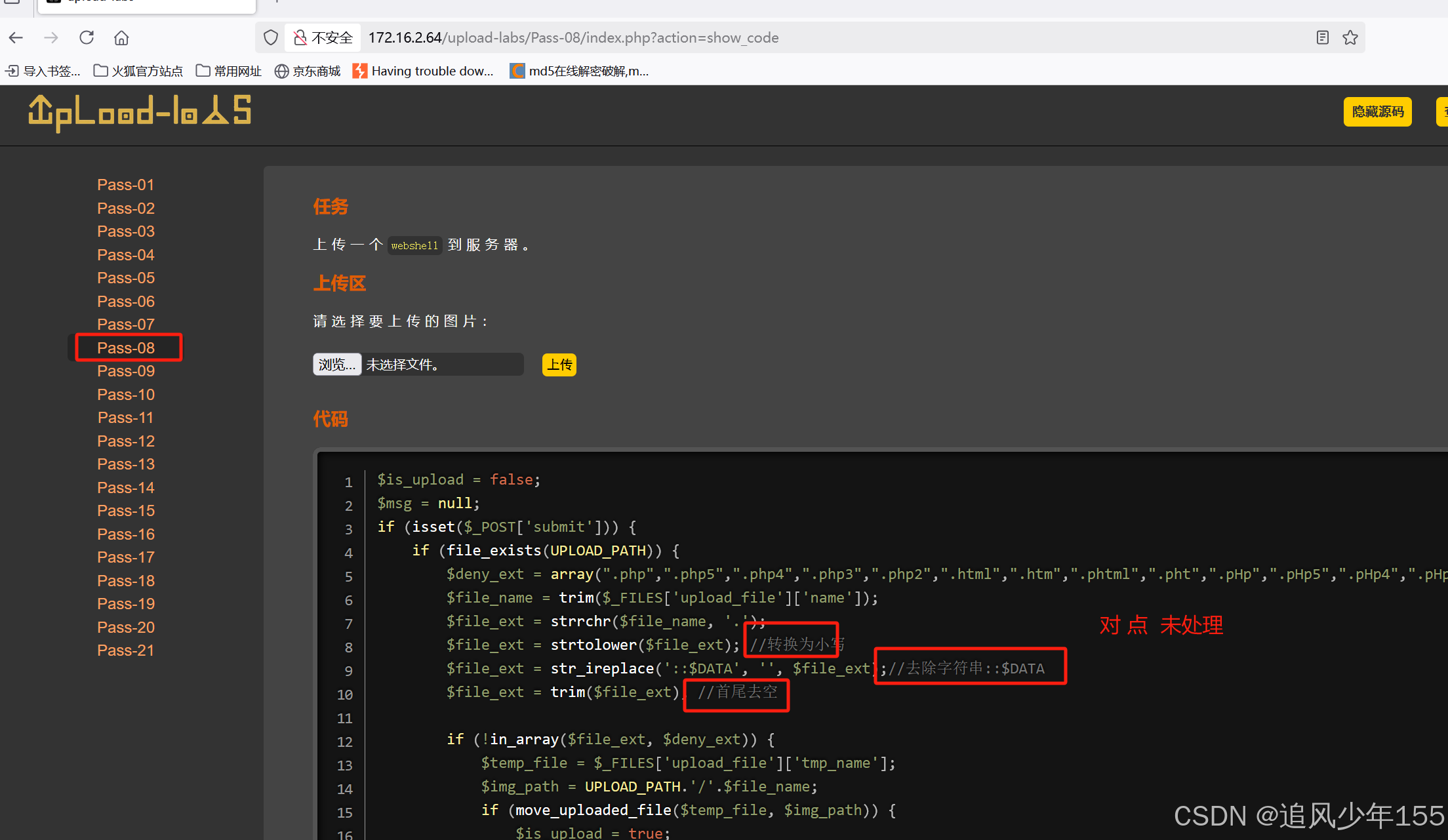Open tracking protection shield icon
The height and width of the screenshot is (840, 1448).
pos(271,38)
